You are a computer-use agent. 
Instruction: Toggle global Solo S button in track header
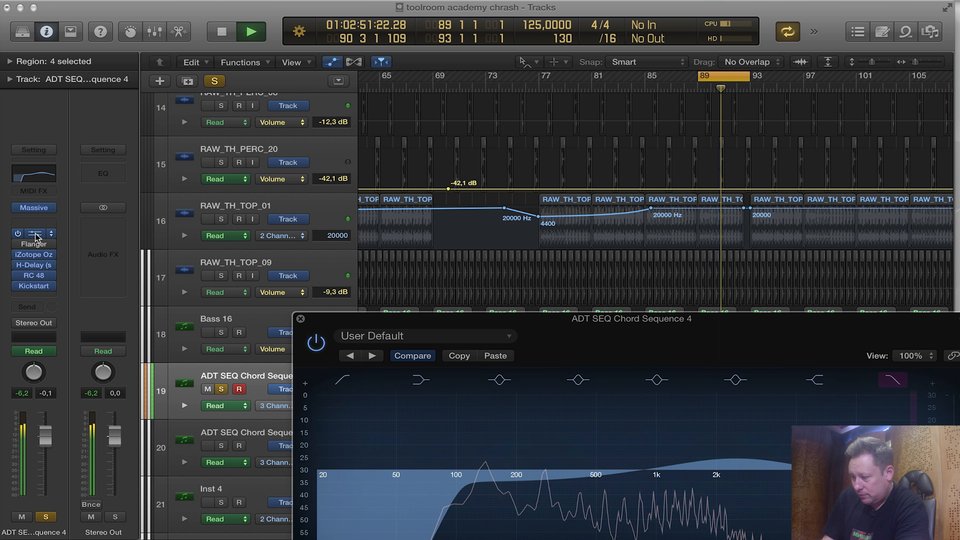[214, 81]
